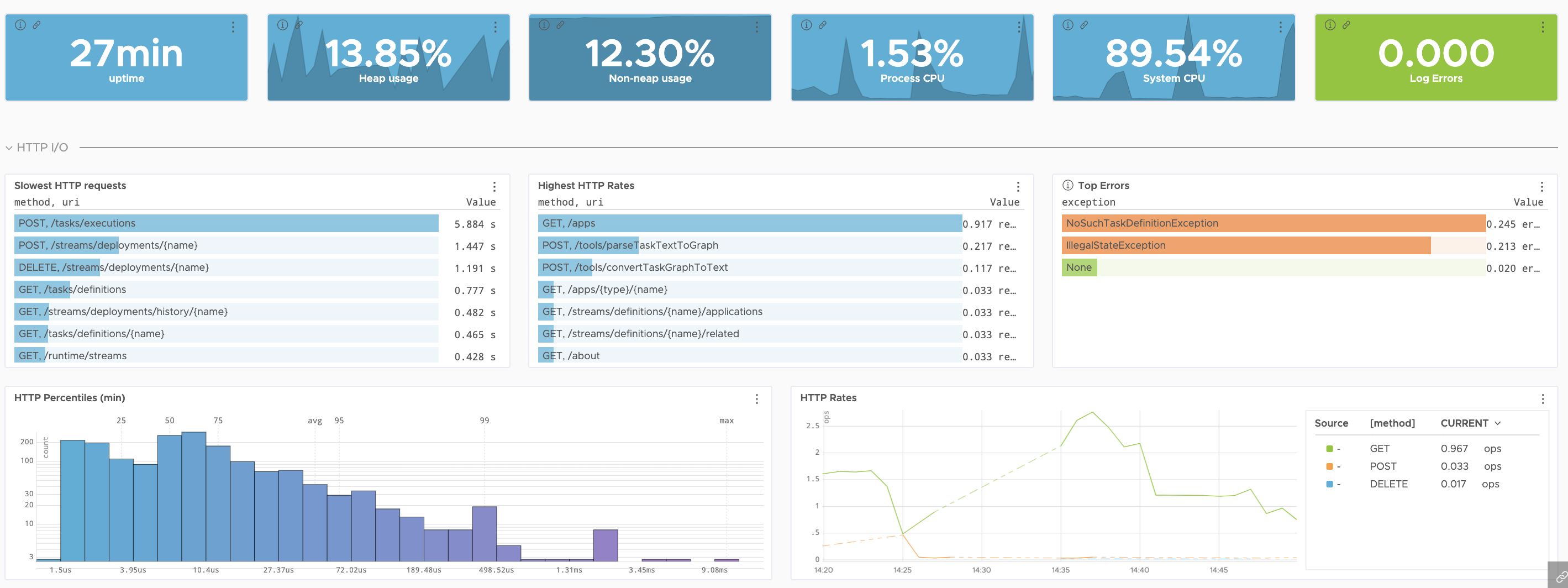Click the link icon on Heap usage card

(299, 25)
